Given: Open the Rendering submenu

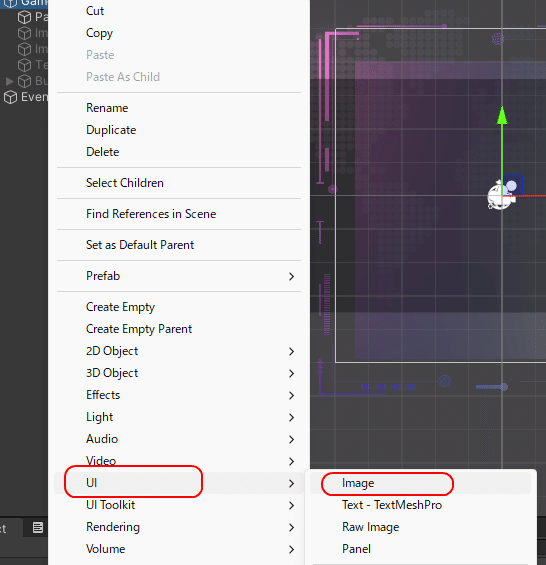Looking at the screenshot, I should (179, 526).
